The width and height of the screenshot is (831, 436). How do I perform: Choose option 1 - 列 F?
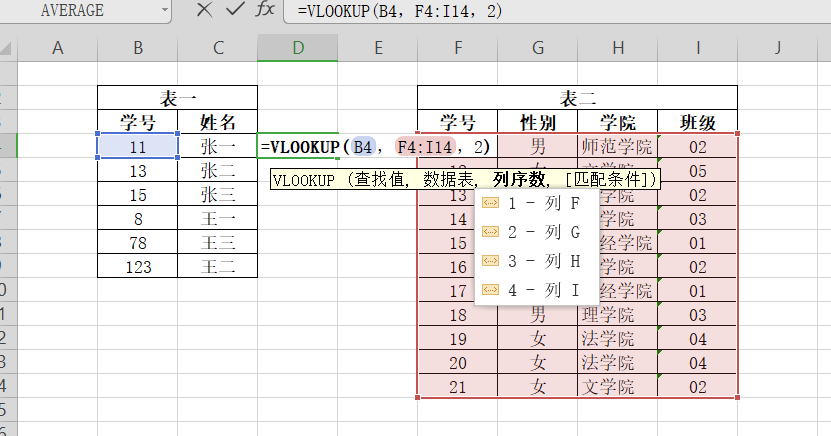point(536,203)
